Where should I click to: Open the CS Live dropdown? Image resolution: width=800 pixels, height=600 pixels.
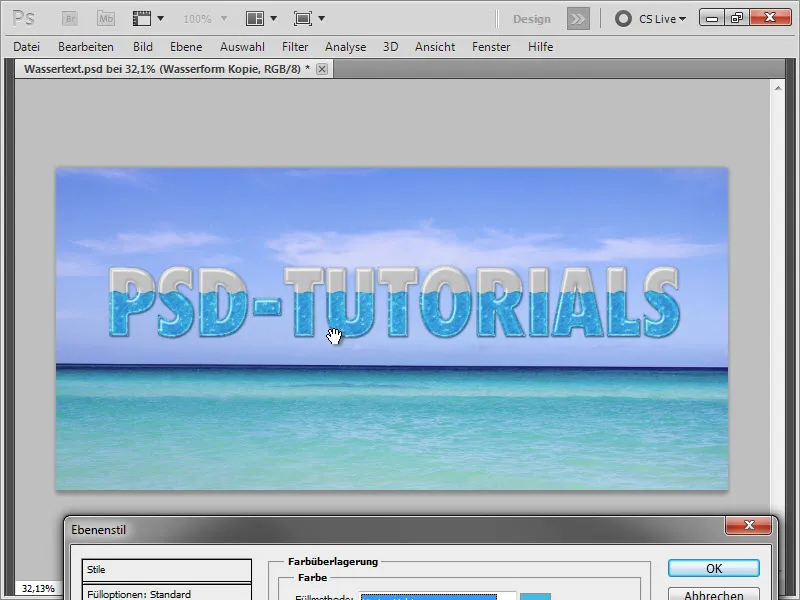[x=651, y=19]
